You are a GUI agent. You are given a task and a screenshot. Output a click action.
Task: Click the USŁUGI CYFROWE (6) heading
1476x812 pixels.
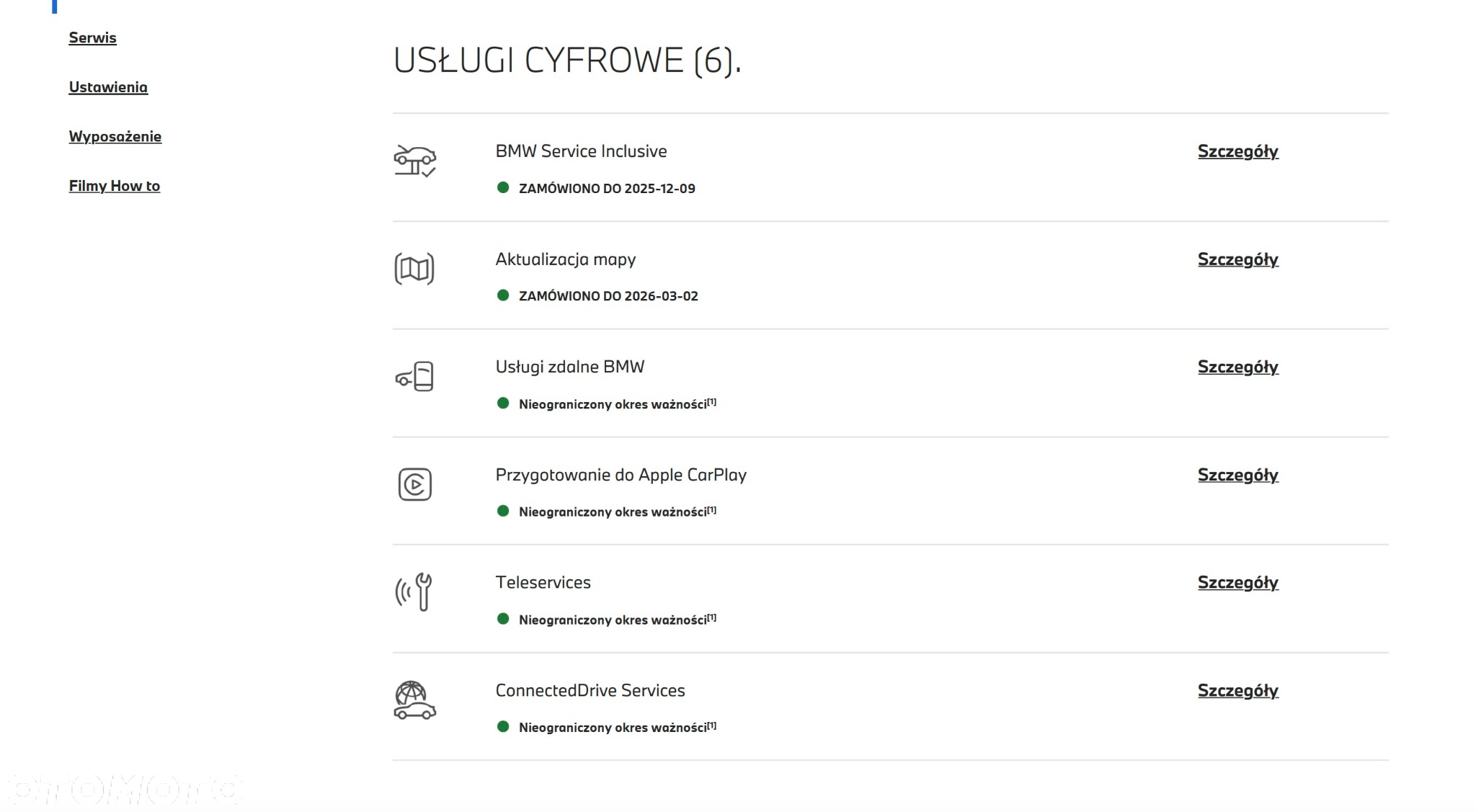[x=567, y=61]
